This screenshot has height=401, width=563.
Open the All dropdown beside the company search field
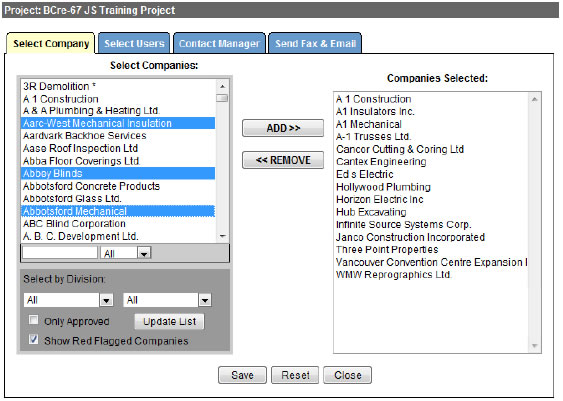tap(126, 253)
